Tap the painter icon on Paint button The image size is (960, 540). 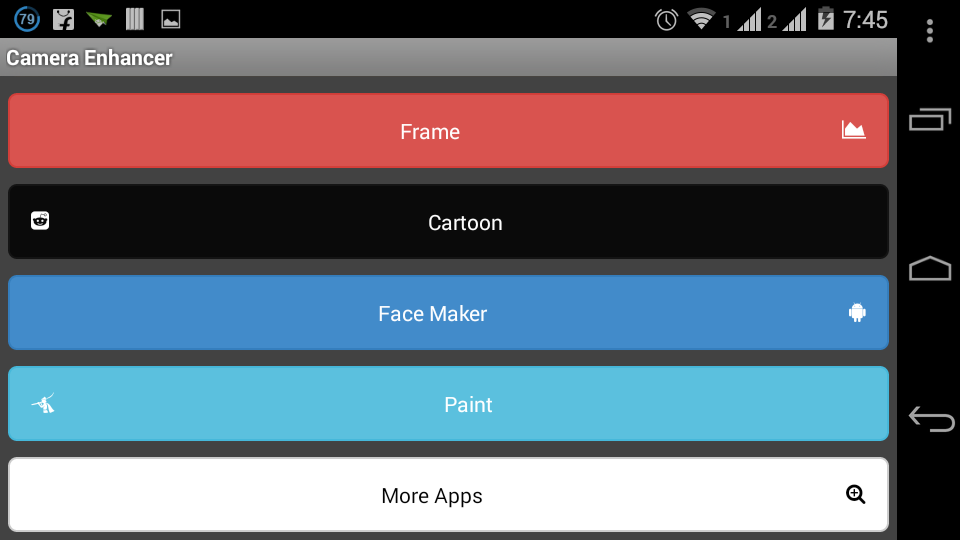42,404
